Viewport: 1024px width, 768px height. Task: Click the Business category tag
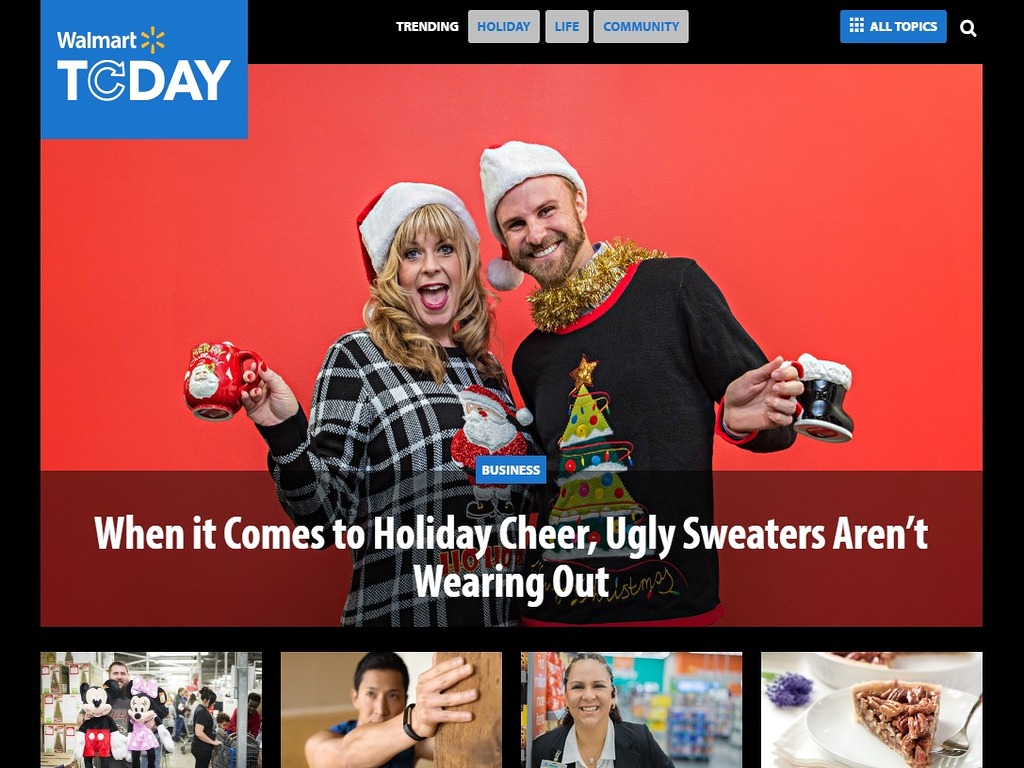pos(511,470)
